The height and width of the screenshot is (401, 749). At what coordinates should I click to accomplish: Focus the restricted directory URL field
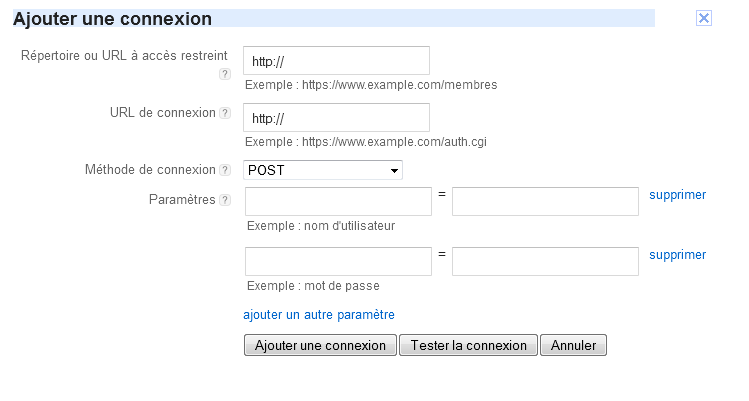[337, 61]
